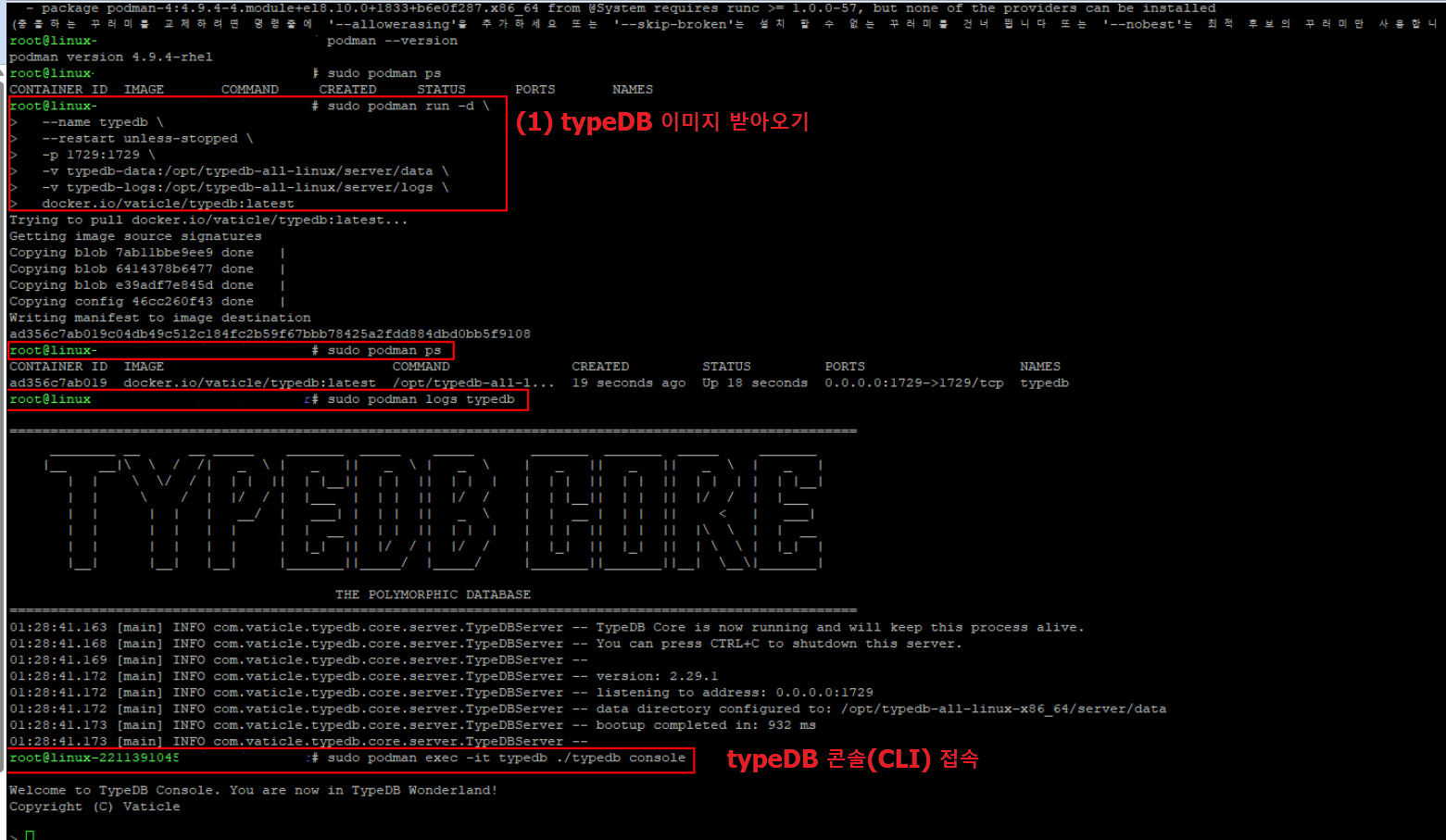Click the 'PORTS' column header in lower ps table
This screenshot has height=840, width=1446.
[x=845, y=367]
